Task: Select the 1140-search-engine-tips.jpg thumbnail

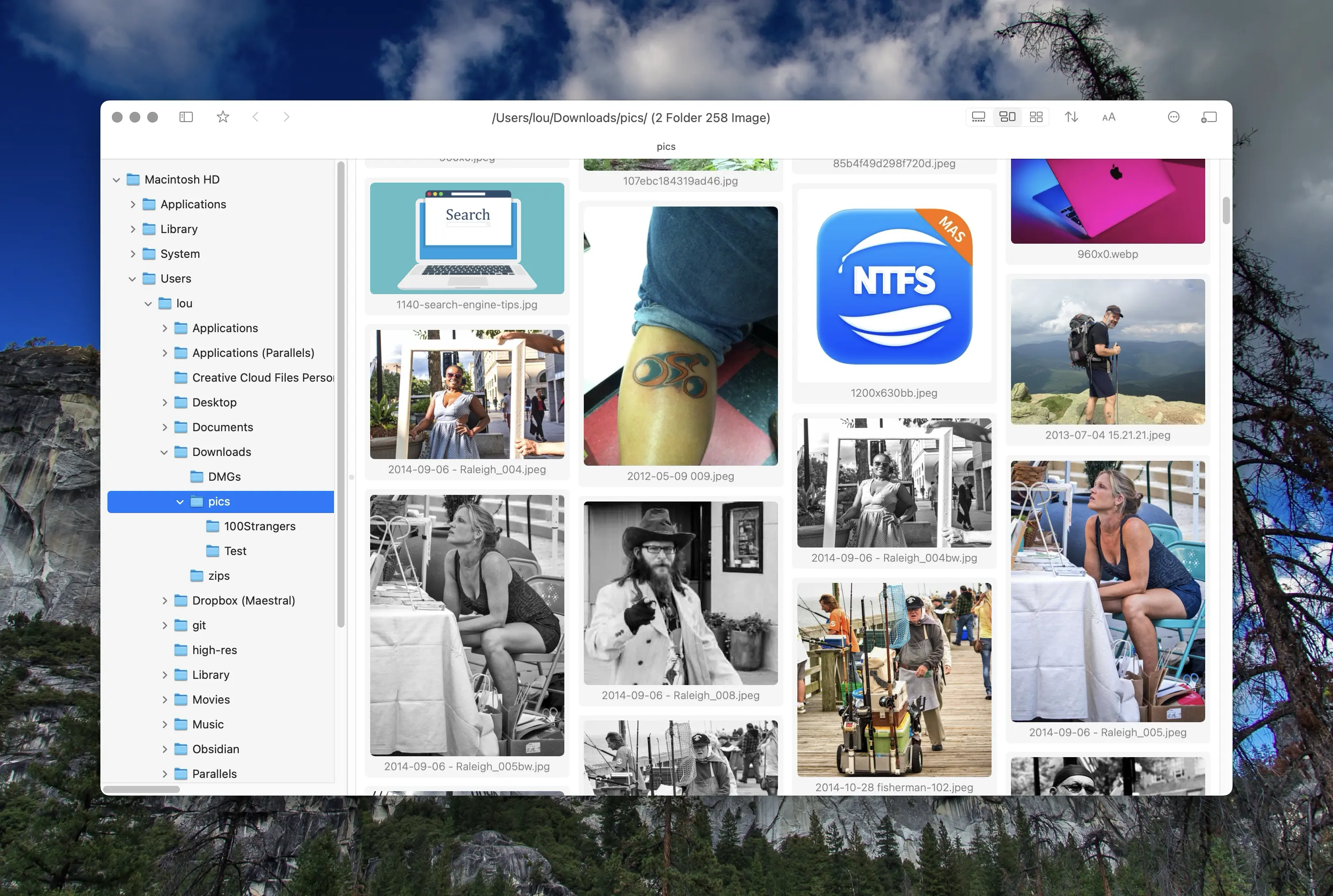Action: (467, 238)
